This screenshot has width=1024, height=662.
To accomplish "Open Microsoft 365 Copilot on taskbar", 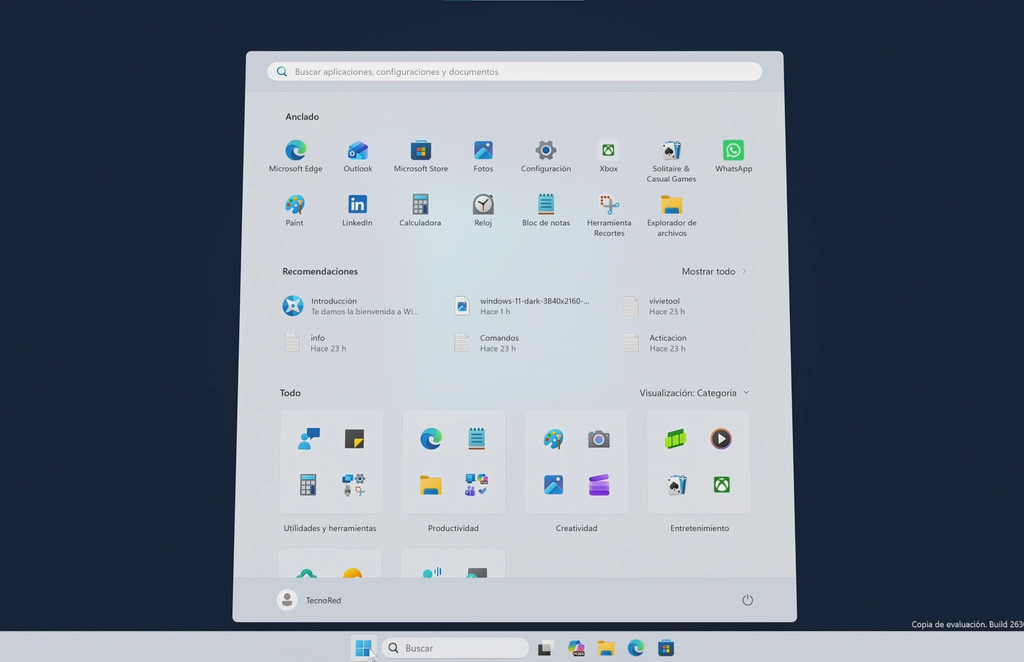I will click(576, 648).
